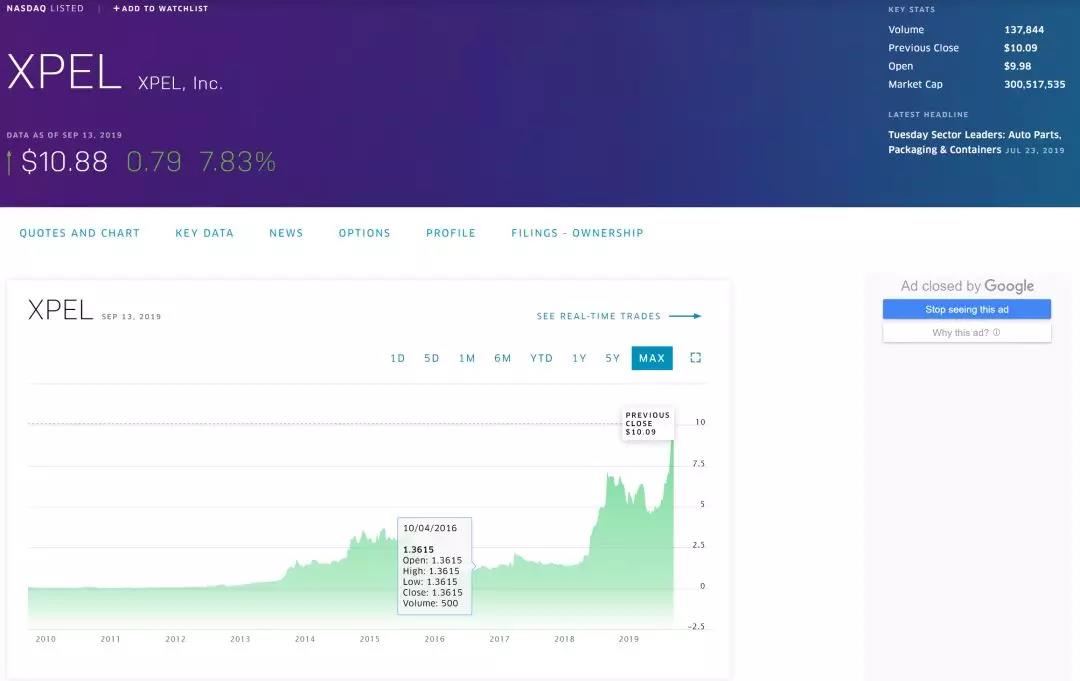Open the Tuesday Sector Leaders headline
The height and width of the screenshot is (681, 1080).
975,142
